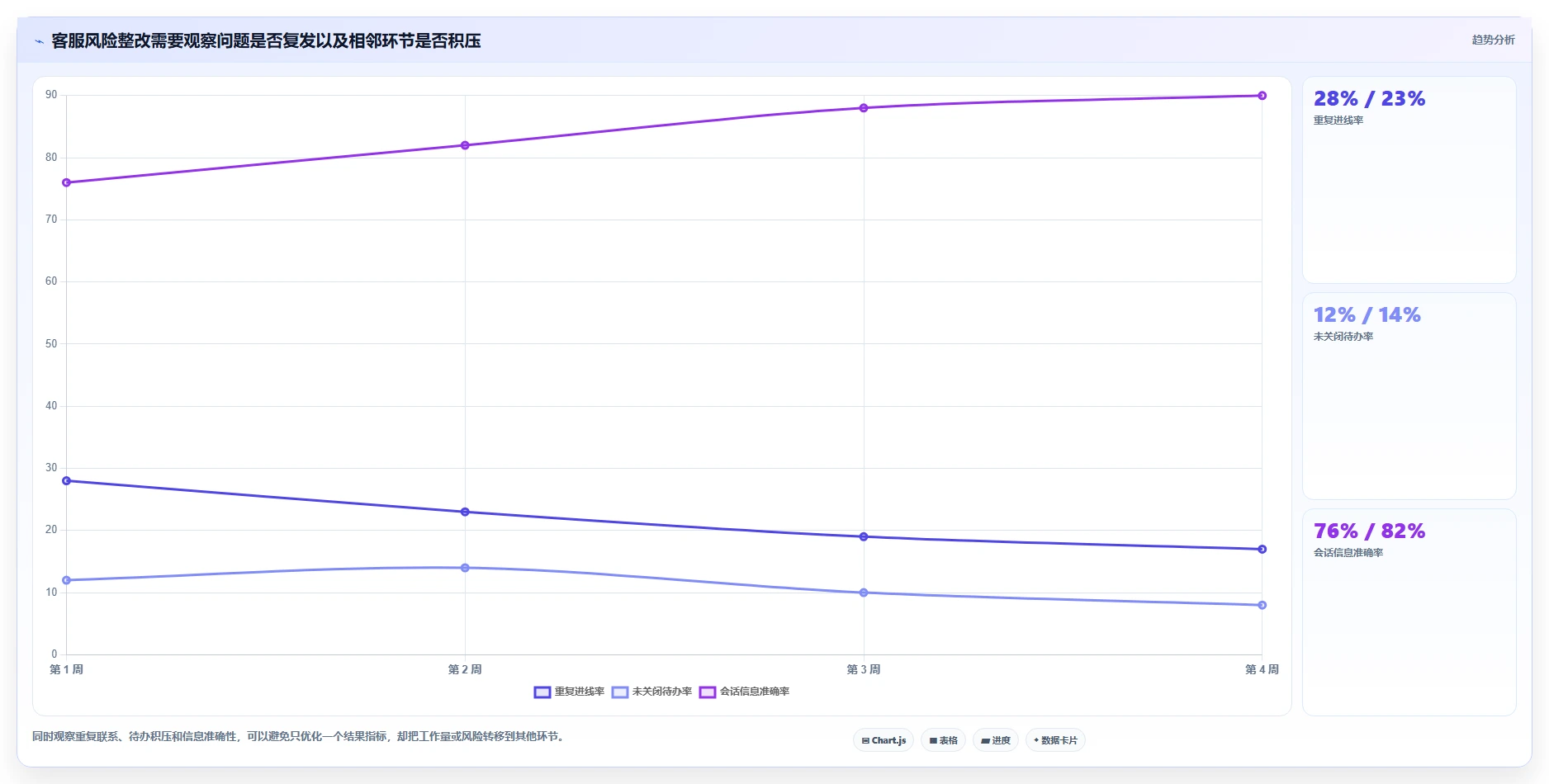Click the 50 y-axis tick label
Screen dimensions: 1549x784
pos(51,343)
